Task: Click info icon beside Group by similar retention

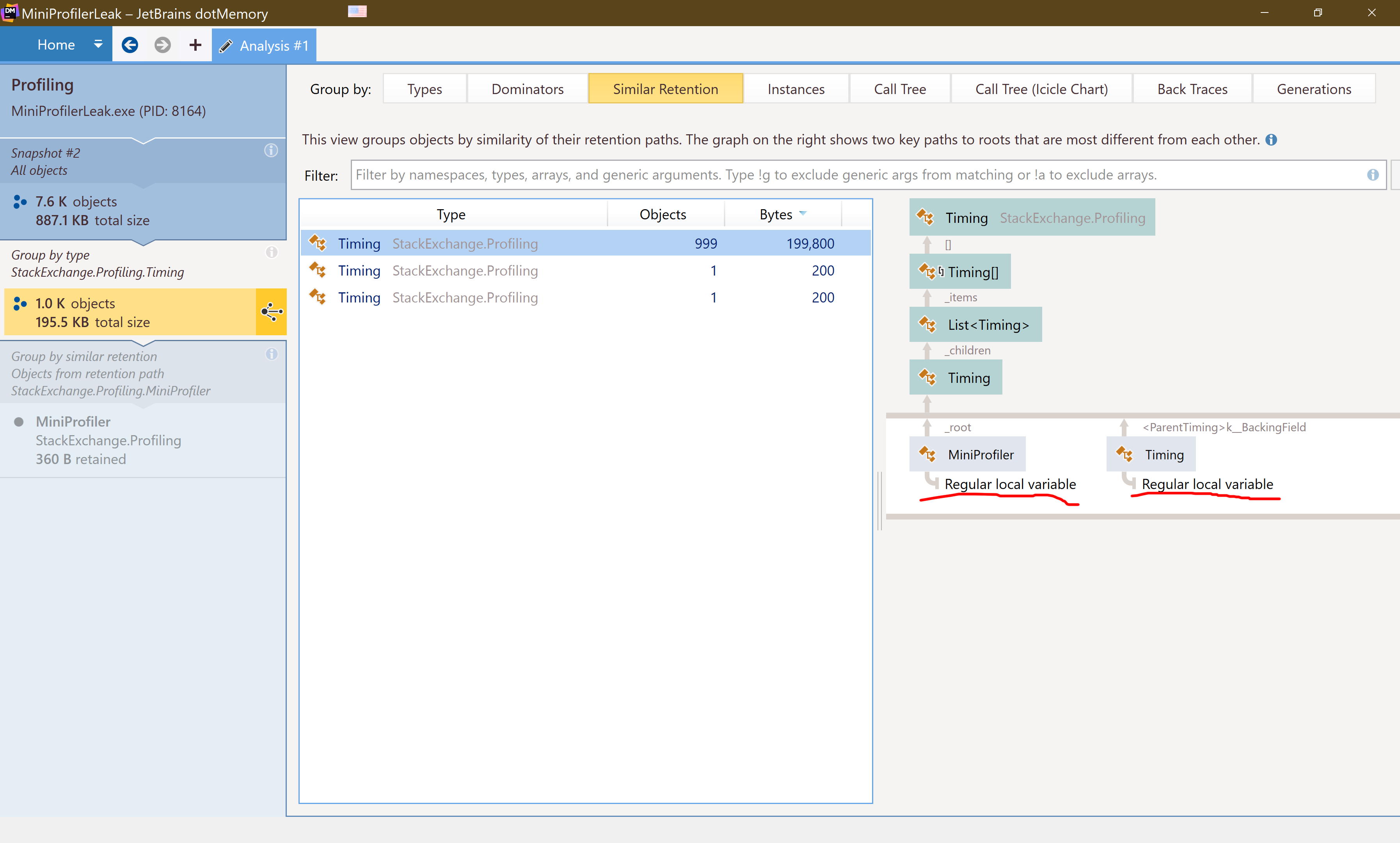Action: click(x=272, y=354)
